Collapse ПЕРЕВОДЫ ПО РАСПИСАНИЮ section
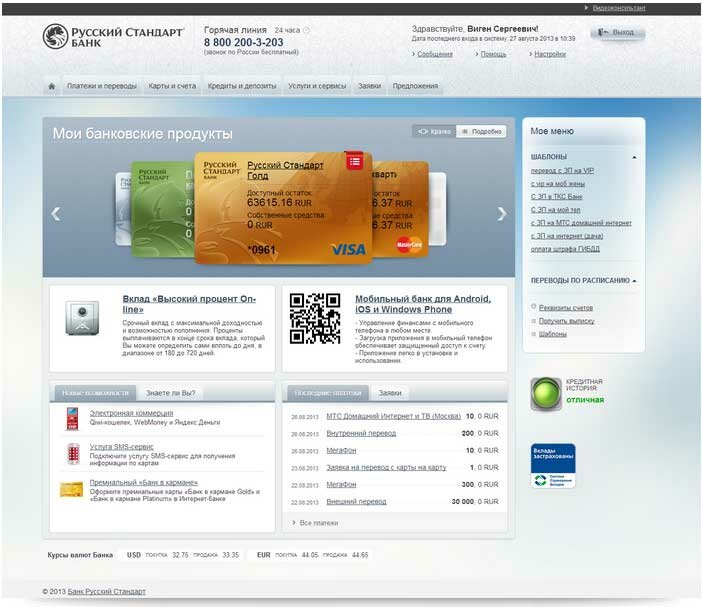The image size is (702, 607). [x=634, y=281]
